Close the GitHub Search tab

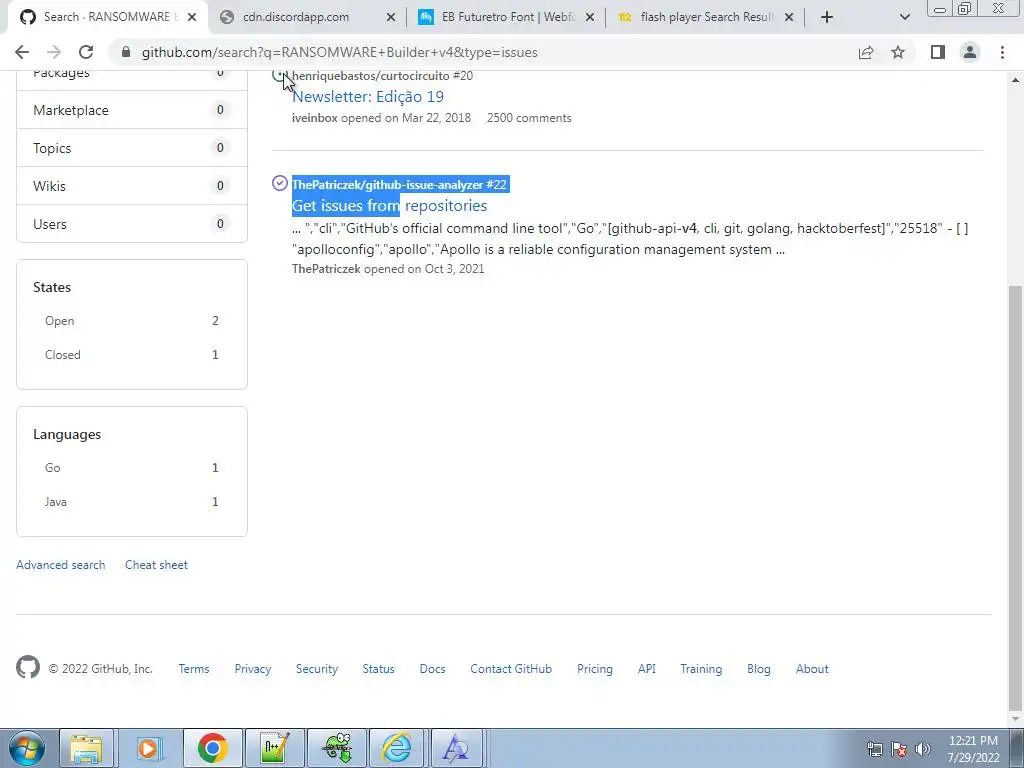pyautogui.click(x=192, y=17)
